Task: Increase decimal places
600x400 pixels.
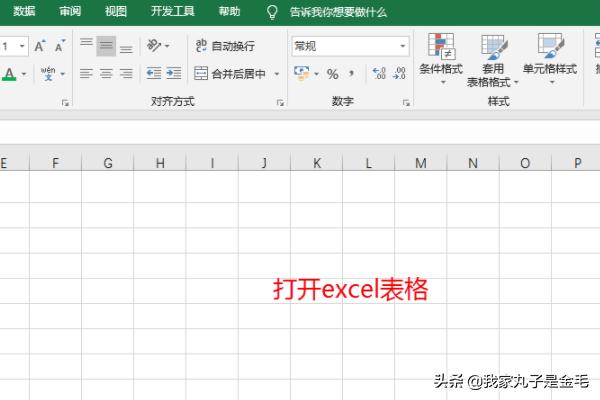Action: pos(379,73)
